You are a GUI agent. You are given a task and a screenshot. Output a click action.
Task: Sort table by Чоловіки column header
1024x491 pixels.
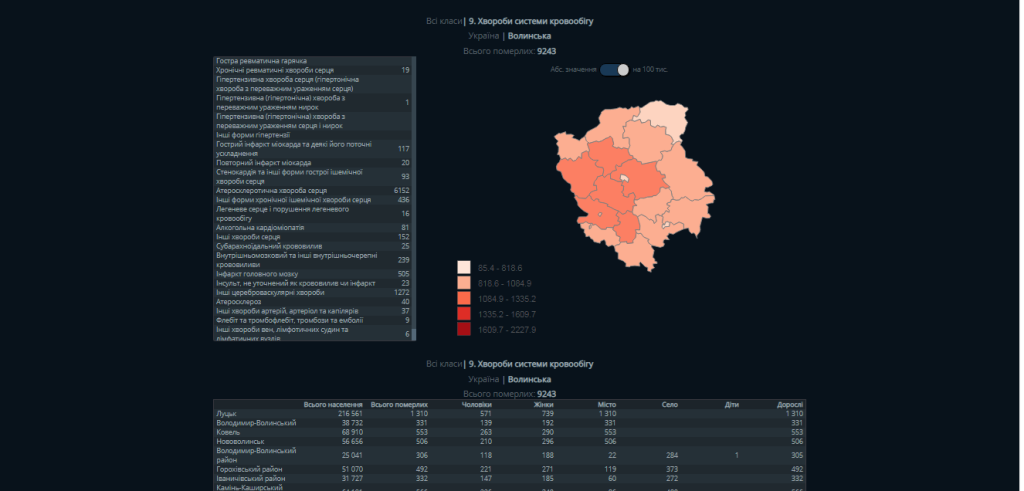pyautogui.click(x=476, y=405)
